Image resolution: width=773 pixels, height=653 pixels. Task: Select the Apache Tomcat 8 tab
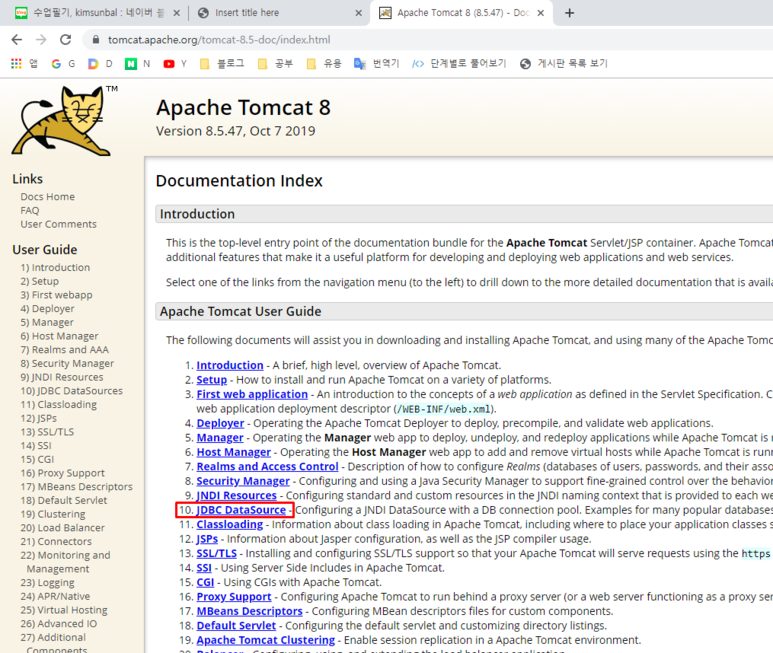point(461,13)
